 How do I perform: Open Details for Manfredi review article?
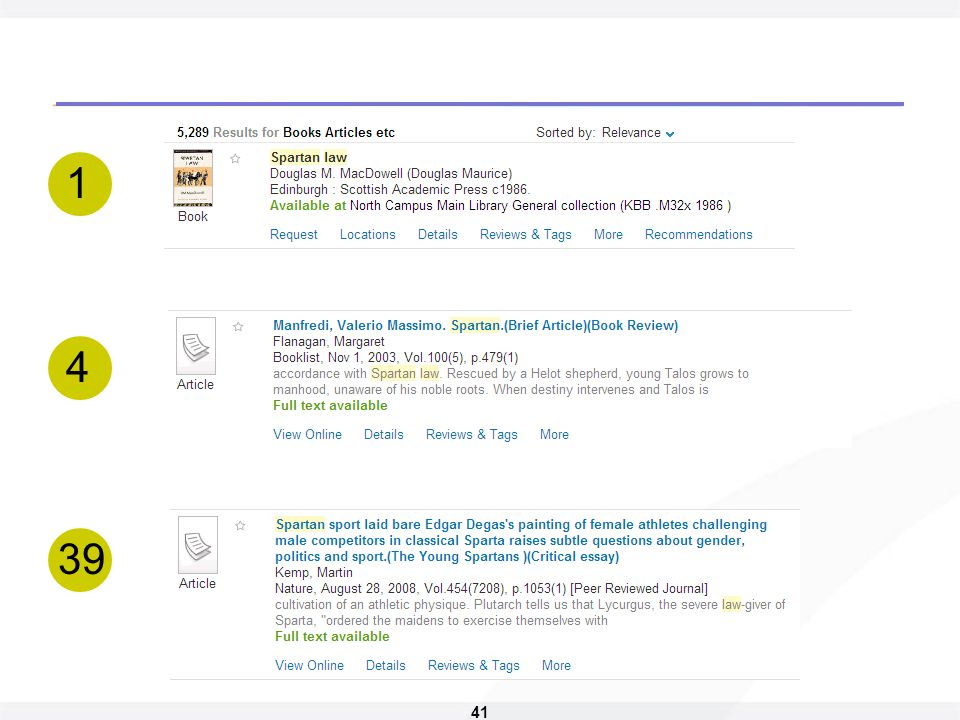[x=384, y=434]
